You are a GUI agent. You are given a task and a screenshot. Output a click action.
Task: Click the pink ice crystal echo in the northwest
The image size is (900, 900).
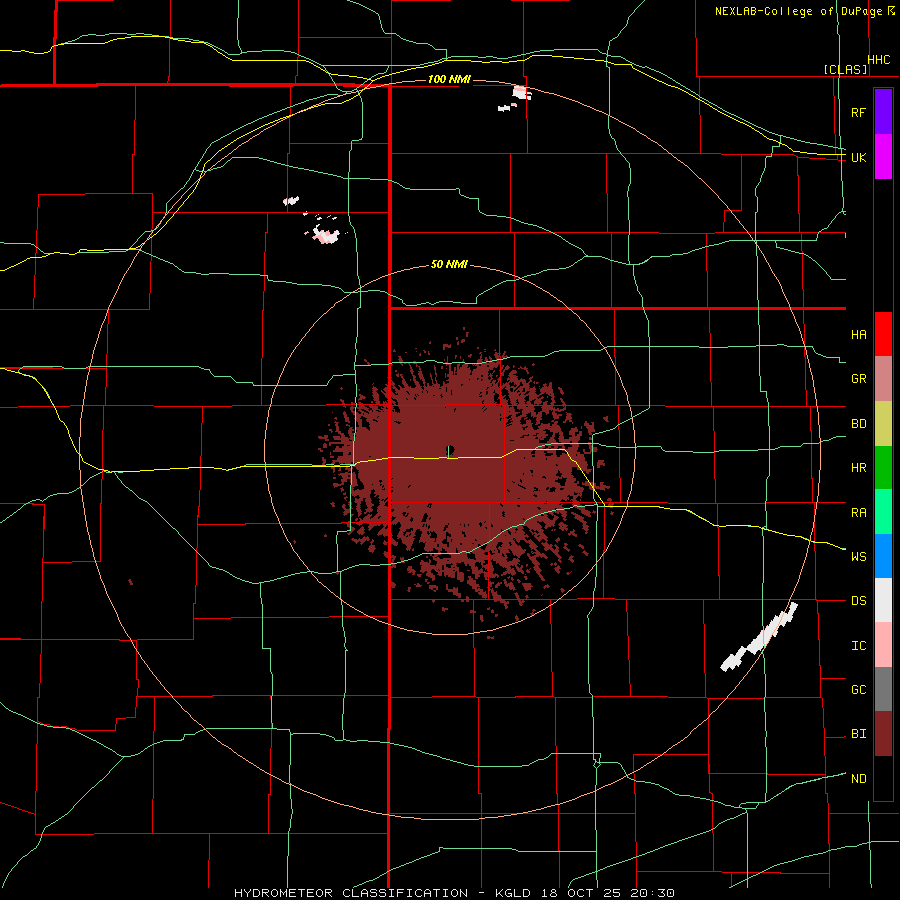pos(327,234)
